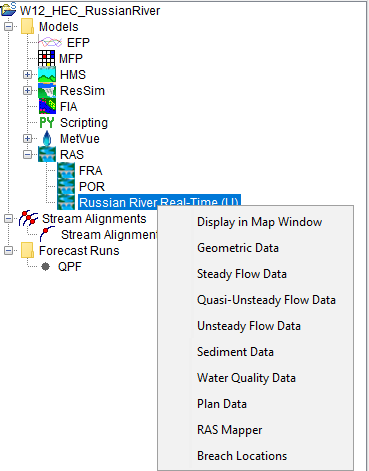Expand the ResSim tree node

pos(28,90)
